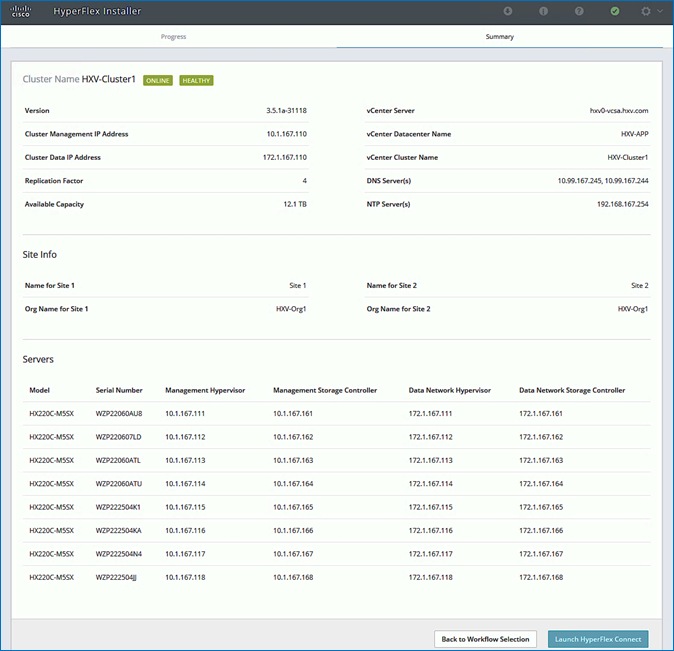This screenshot has width=674, height=651.
Task: Click the Management Storage Controller column header
Action: (x=325, y=390)
